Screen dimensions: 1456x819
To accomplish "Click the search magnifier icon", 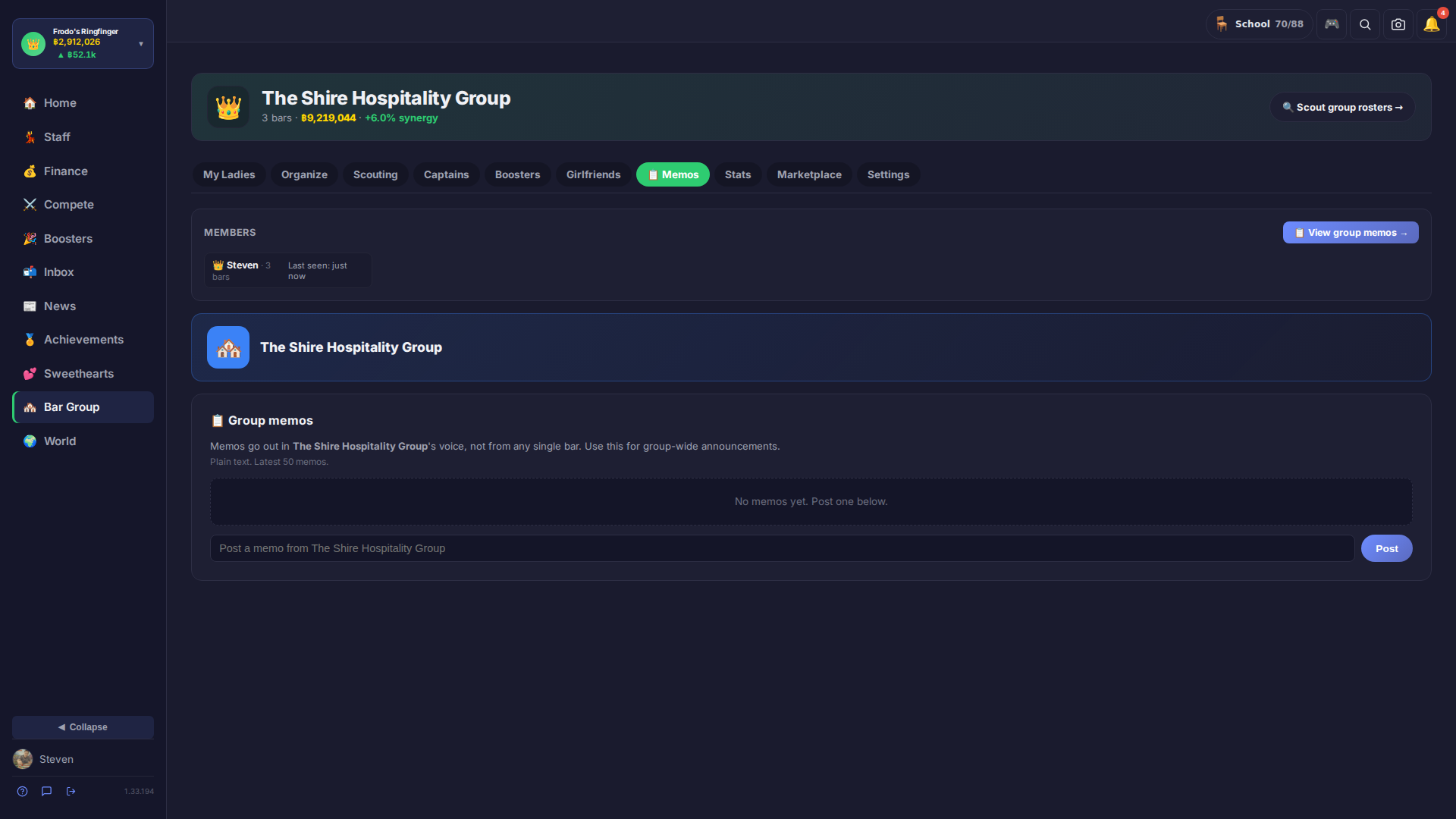I will 1365,24.
